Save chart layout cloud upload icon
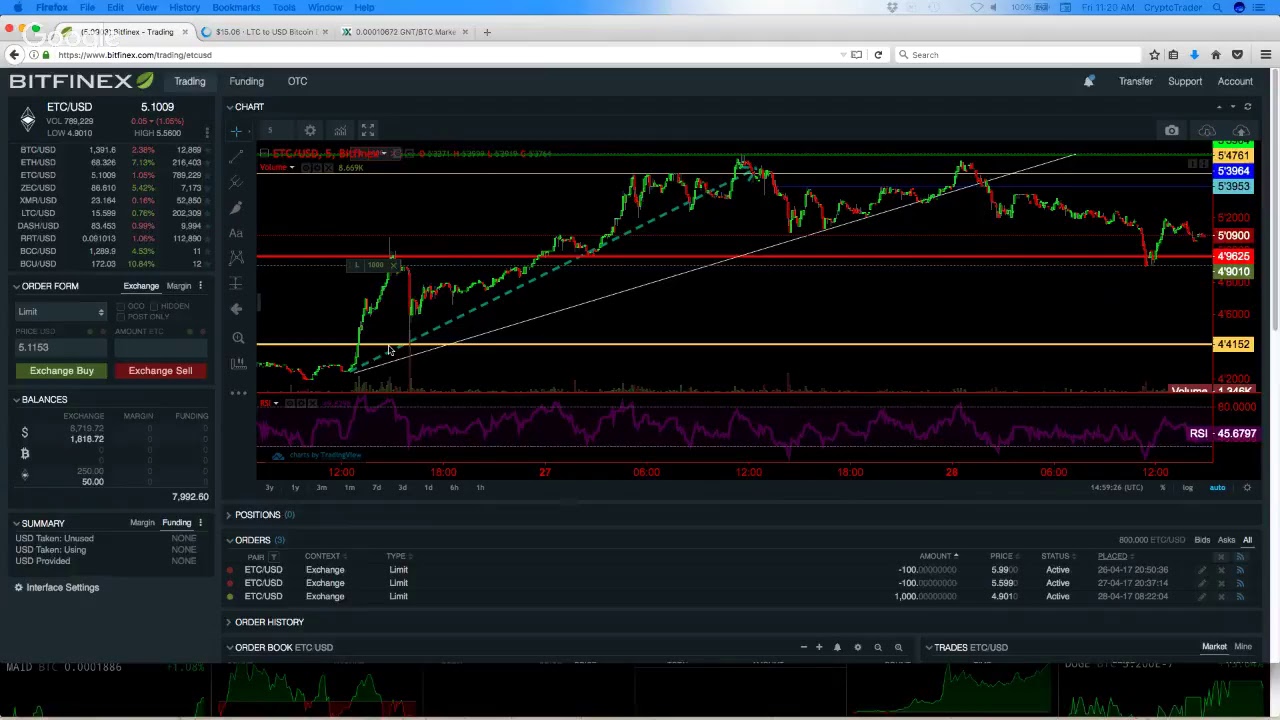 pyautogui.click(x=1241, y=131)
